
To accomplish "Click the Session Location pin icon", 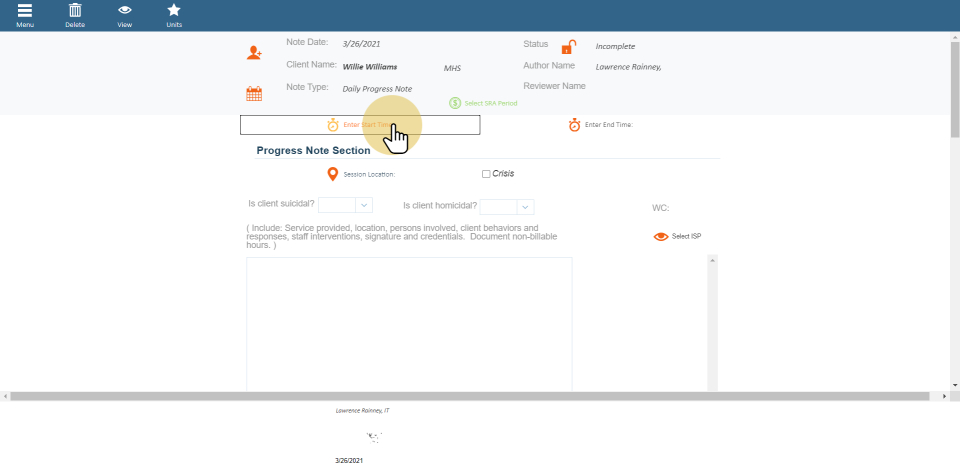I will [x=333, y=174].
